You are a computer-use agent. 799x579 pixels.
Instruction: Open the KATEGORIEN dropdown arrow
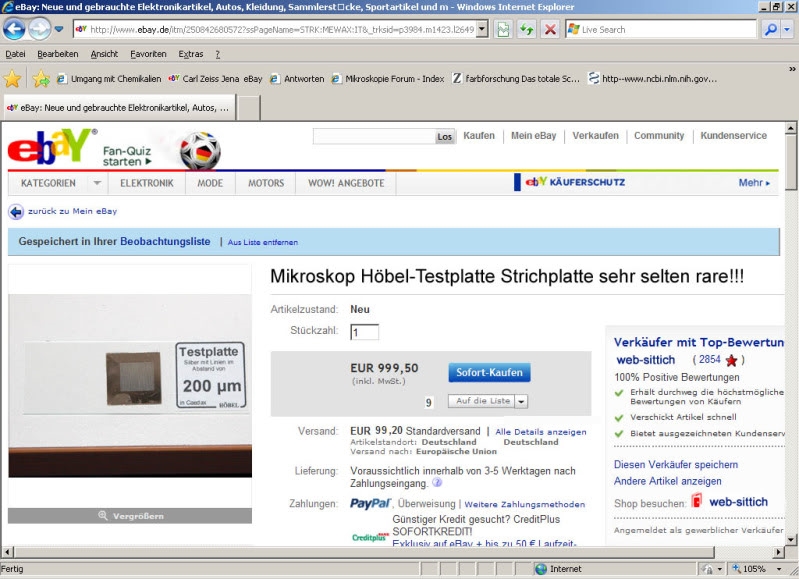pos(96,183)
